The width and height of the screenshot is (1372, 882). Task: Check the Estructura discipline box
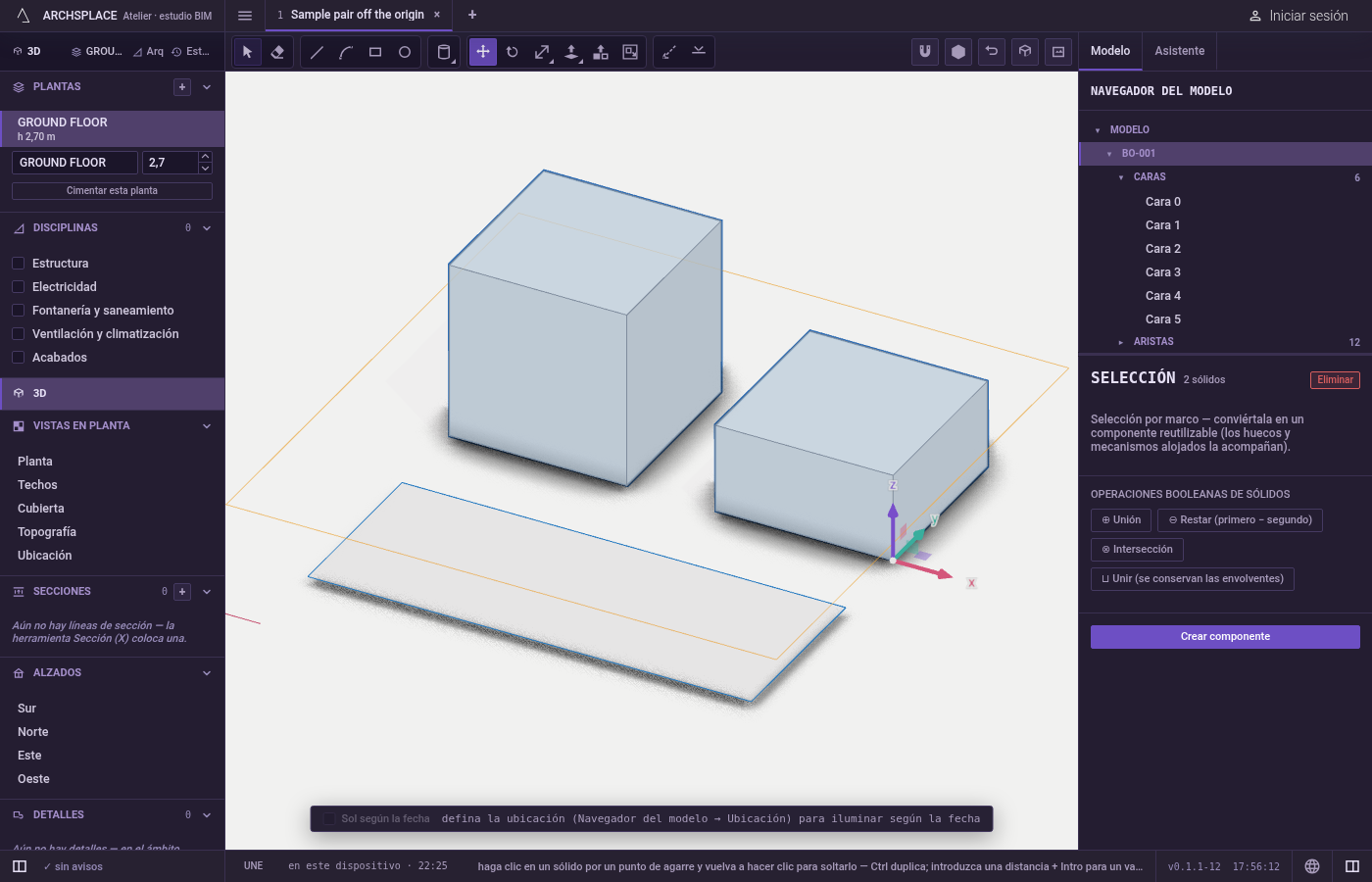point(18,264)
